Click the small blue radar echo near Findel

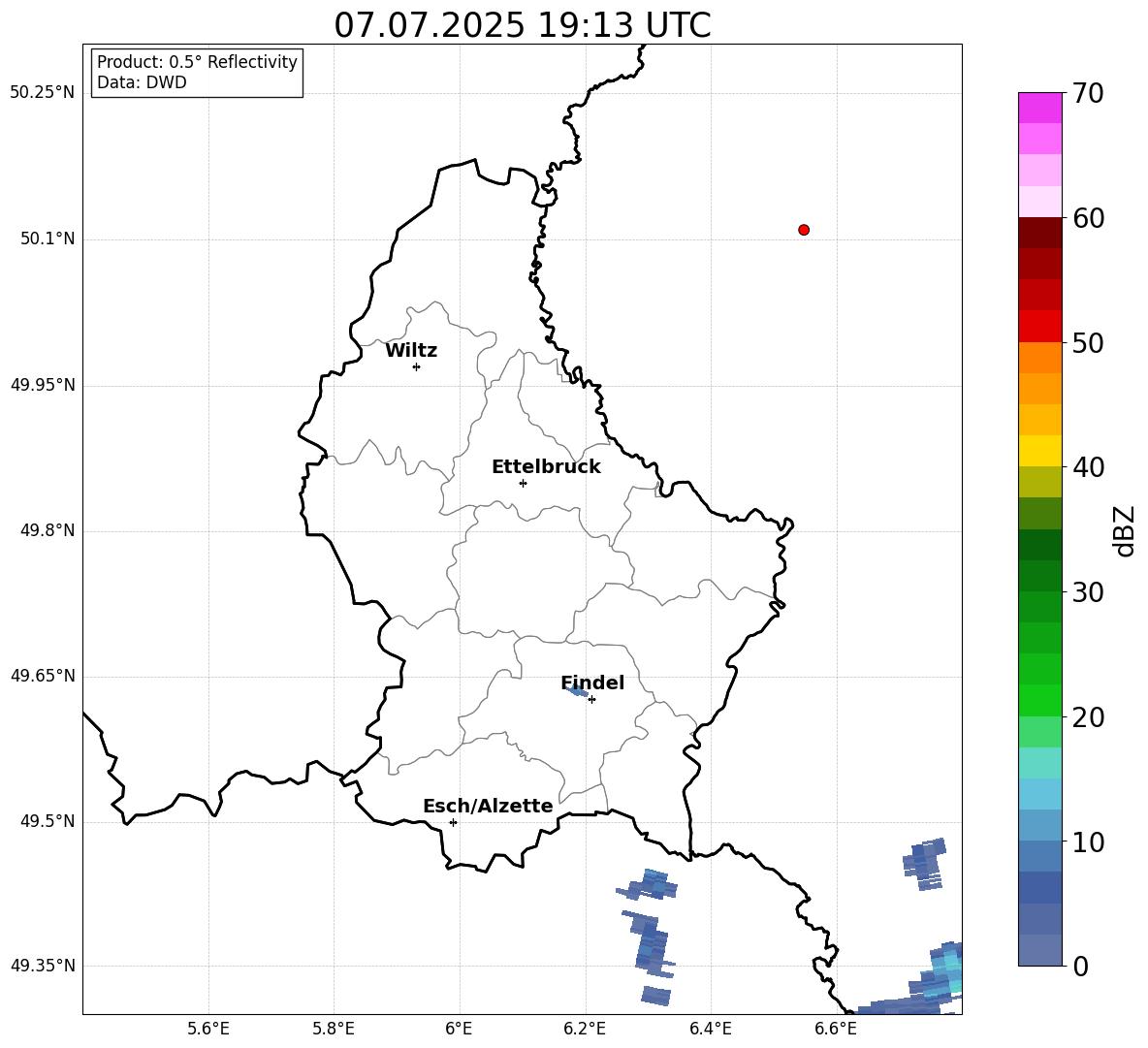point(577,691)
